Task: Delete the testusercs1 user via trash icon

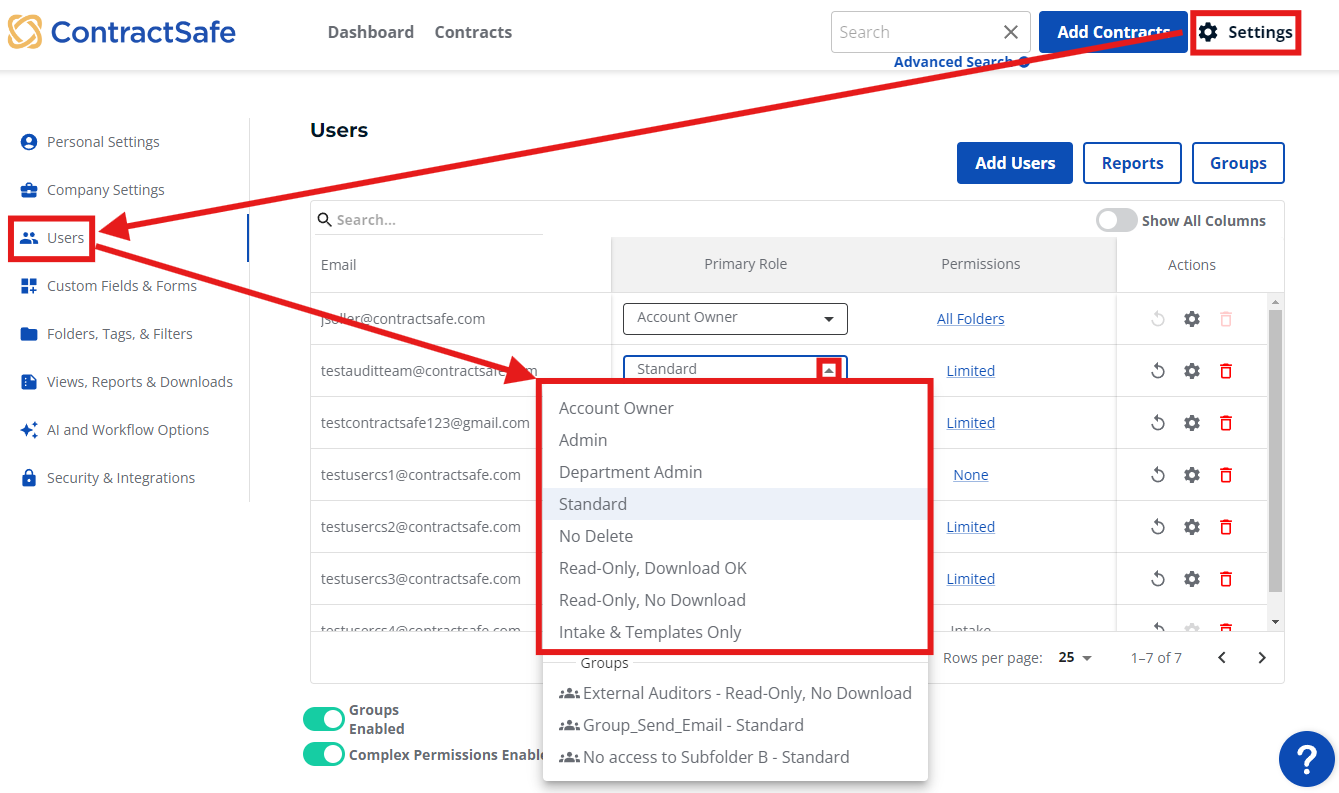Action: tap(1225, 474)
